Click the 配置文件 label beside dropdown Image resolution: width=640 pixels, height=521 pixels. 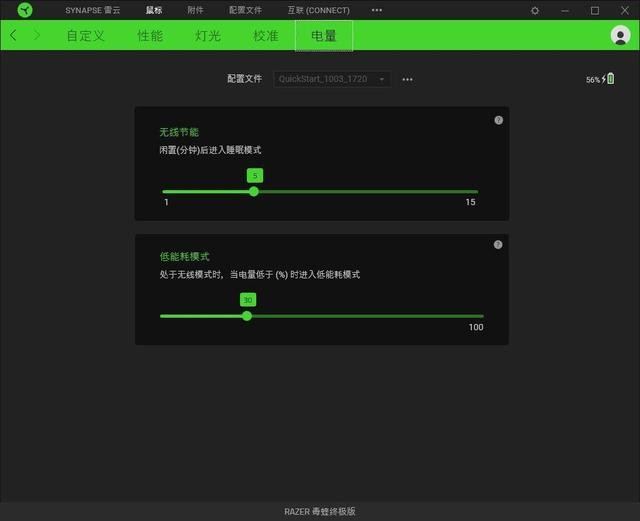(x=244, y=79)
